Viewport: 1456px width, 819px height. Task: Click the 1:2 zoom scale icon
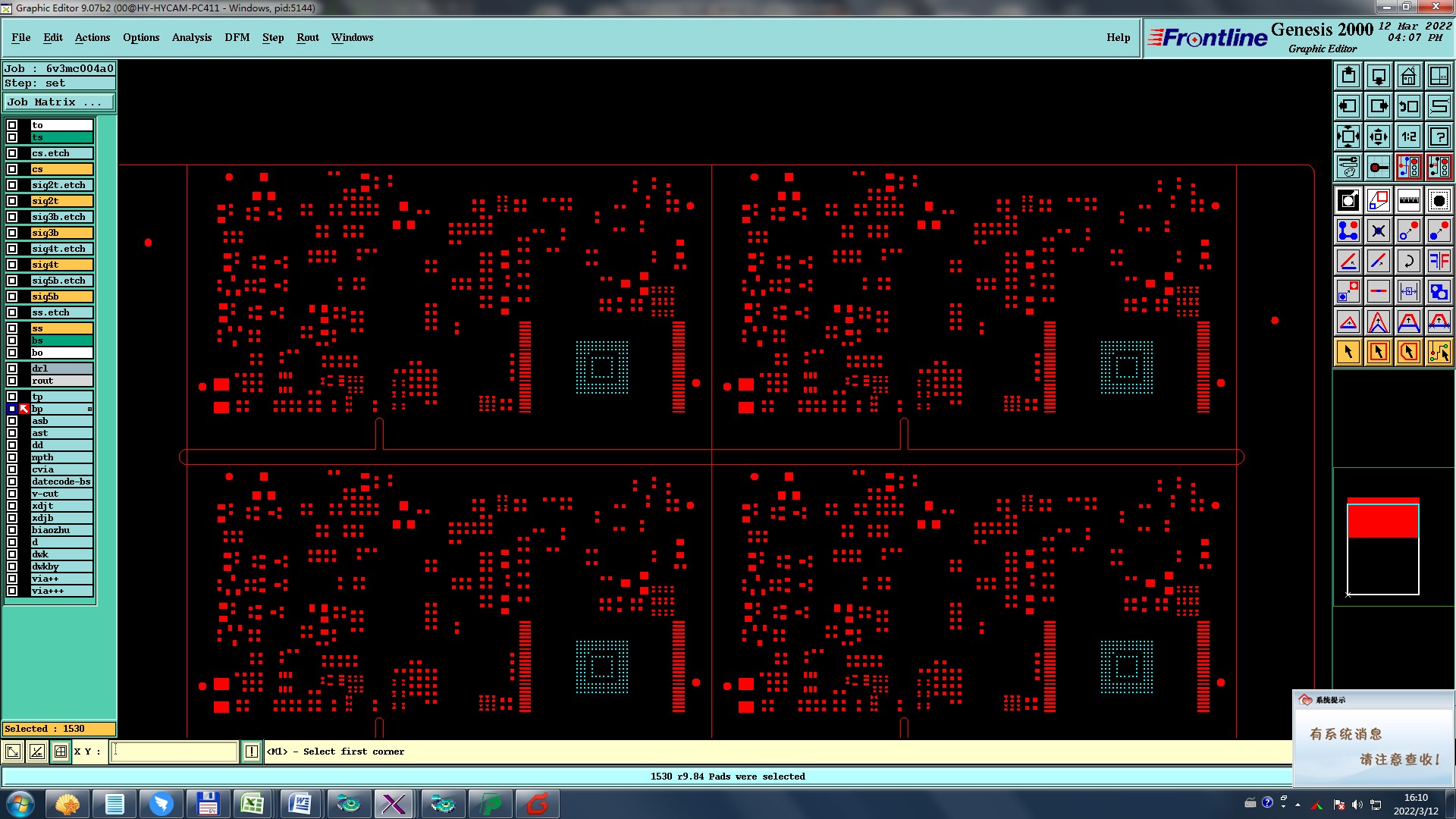[x=1409, y=136]
